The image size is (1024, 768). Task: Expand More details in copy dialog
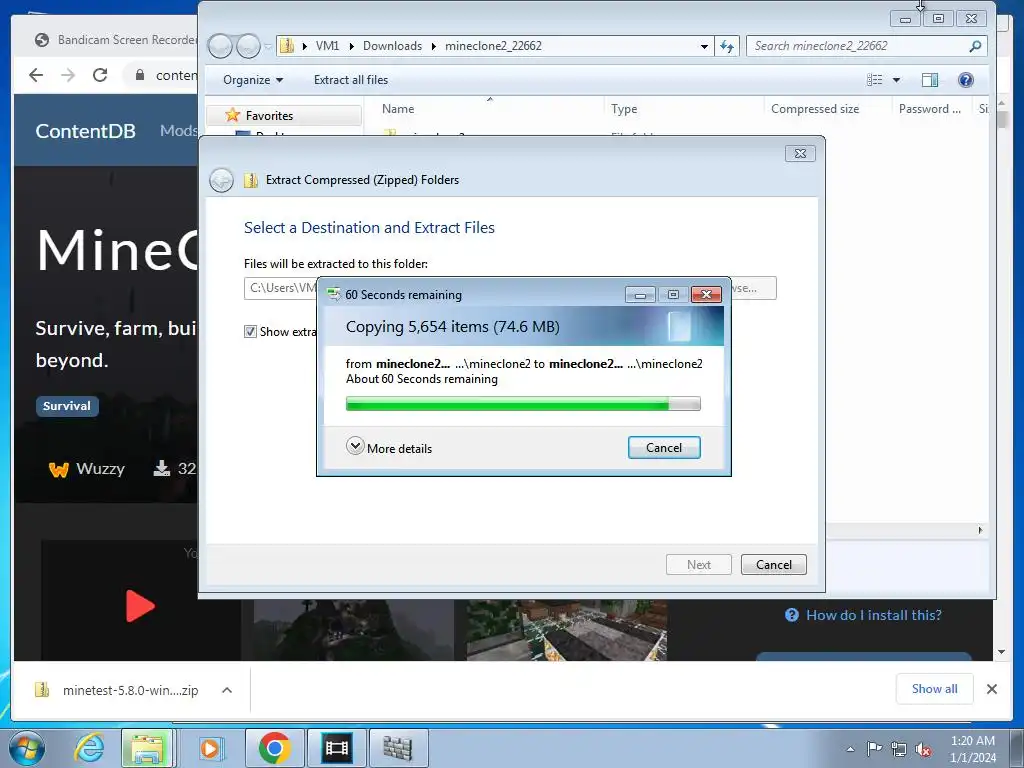click(389, 448)
